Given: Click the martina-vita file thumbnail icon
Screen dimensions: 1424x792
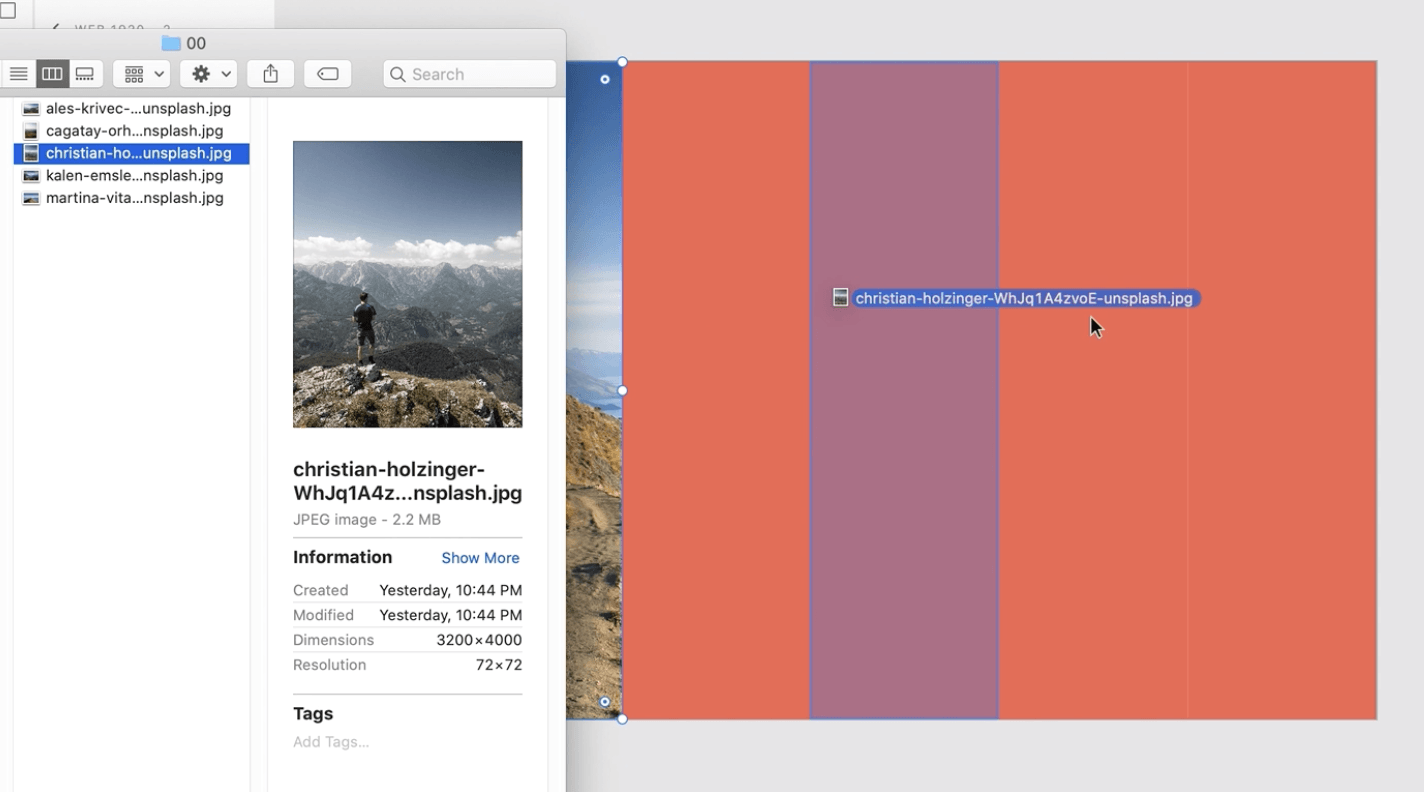Looking at the screenshot, I should pyautogui.click(x=31, y=198).
